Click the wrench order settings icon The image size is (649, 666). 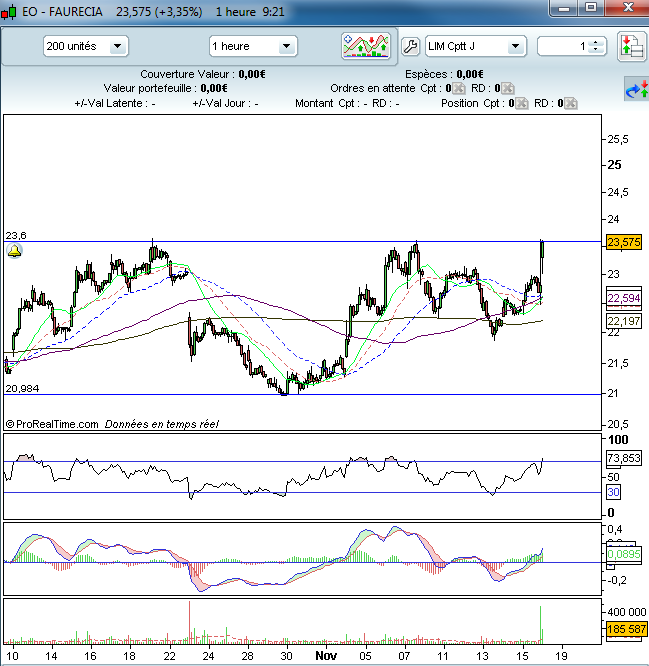point(410,46)
